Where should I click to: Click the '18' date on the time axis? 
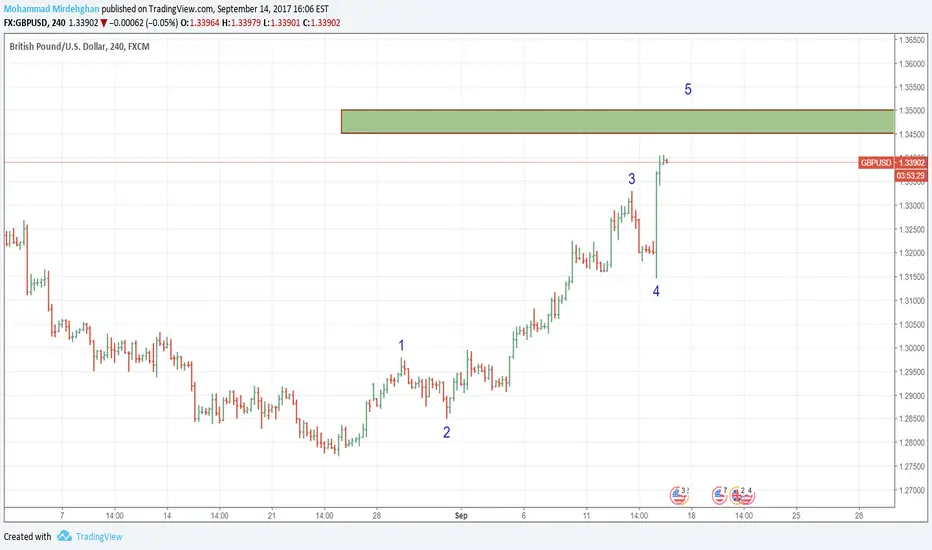click(691, 516)
